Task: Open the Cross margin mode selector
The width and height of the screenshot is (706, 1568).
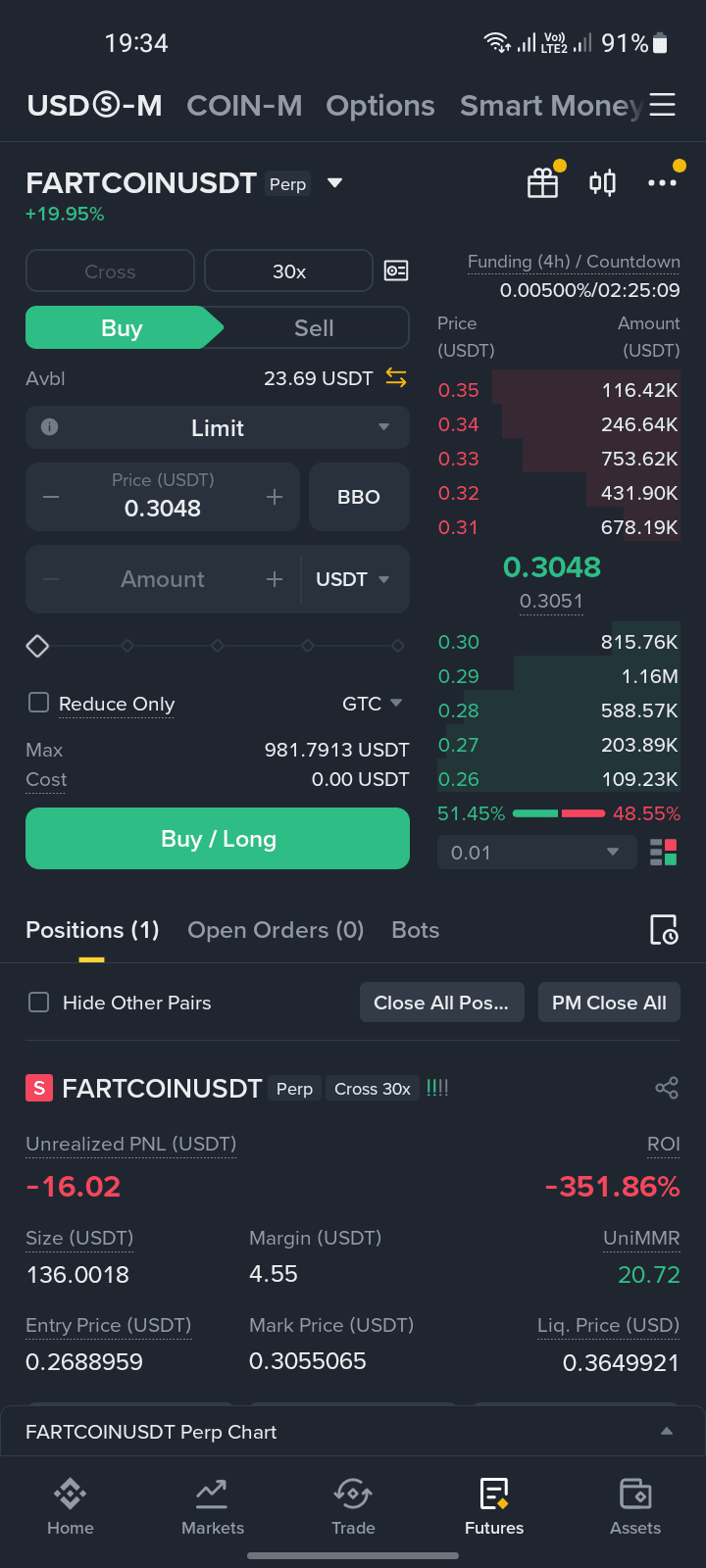Action: tap(110, 270)
